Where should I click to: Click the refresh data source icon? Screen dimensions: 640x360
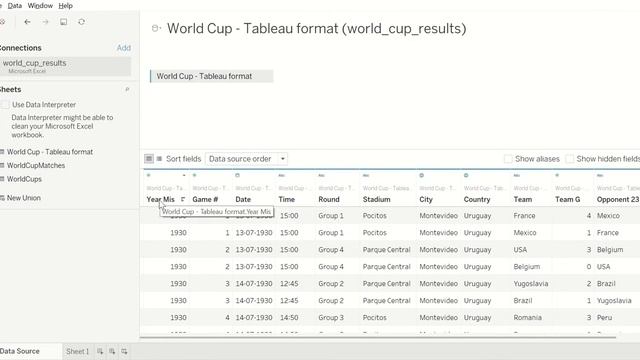(x=82, y=22)
